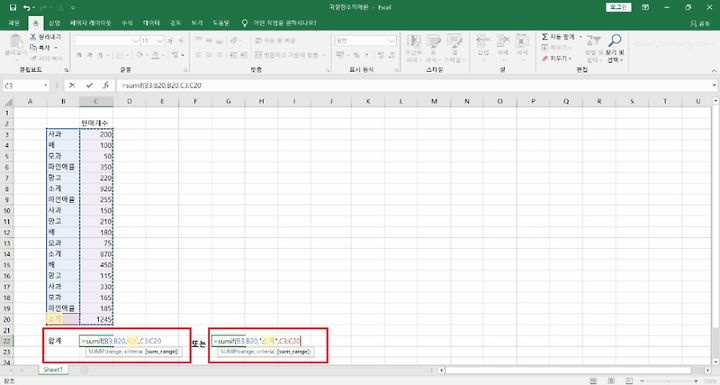The image size is (720, 385).
Task: Click the horizontal scrollbar
Action: tap(573, 370)
